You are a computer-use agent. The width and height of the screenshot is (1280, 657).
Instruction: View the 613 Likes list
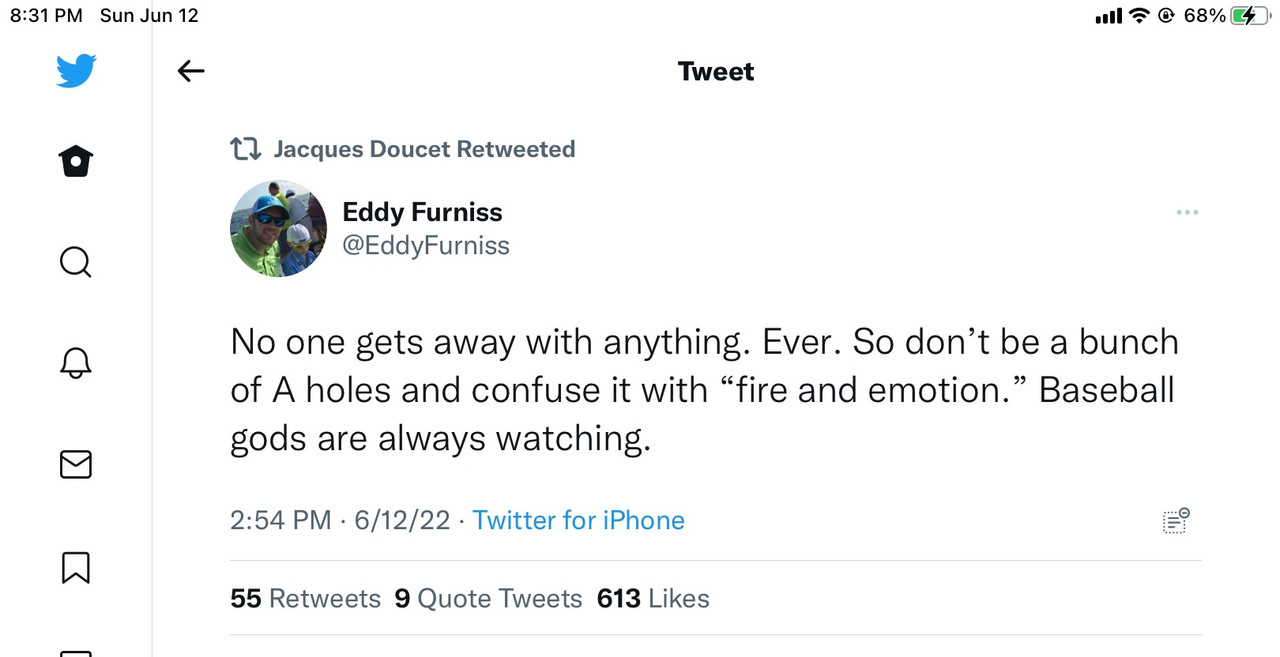[x=653, y=598]
